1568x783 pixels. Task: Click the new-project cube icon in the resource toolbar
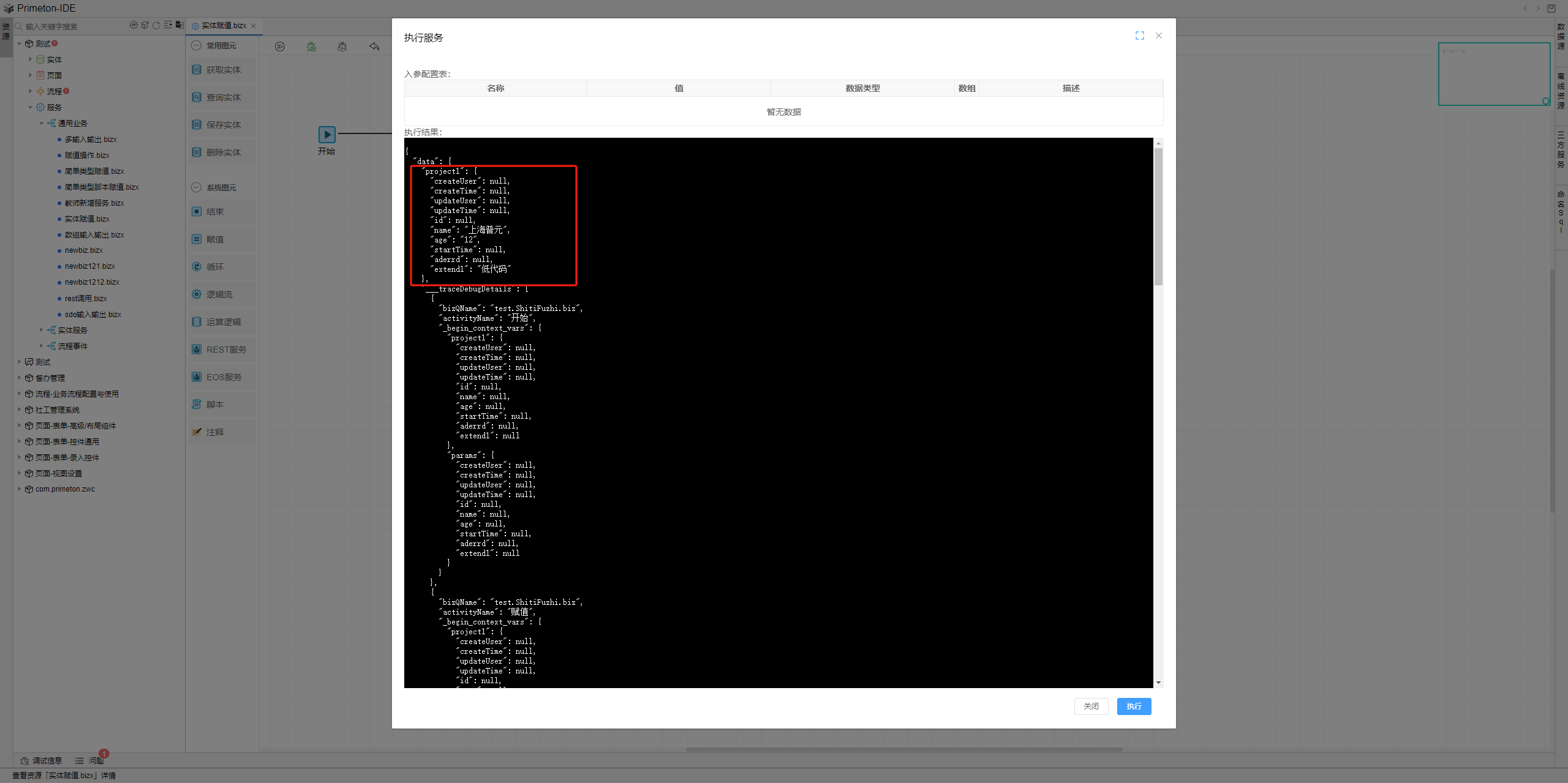click(x=145, y=25)
